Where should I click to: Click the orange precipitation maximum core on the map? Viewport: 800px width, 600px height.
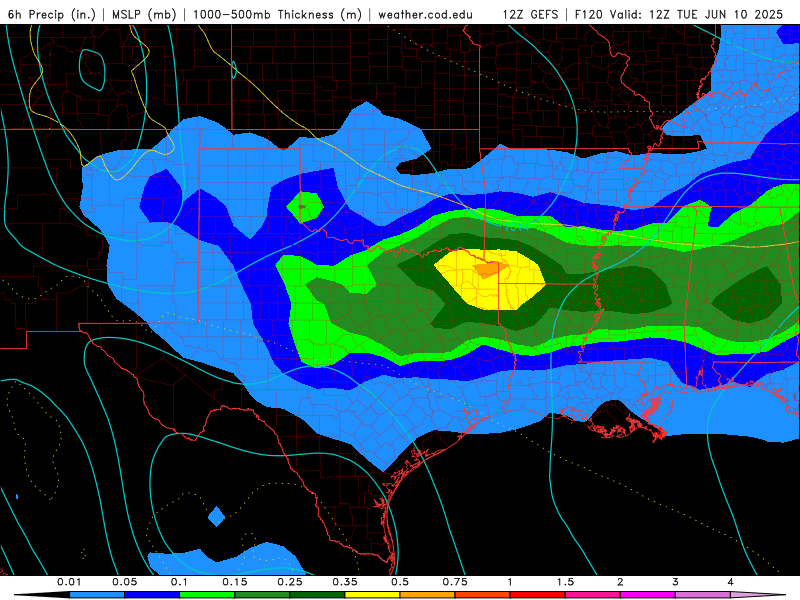coord(489,269)
